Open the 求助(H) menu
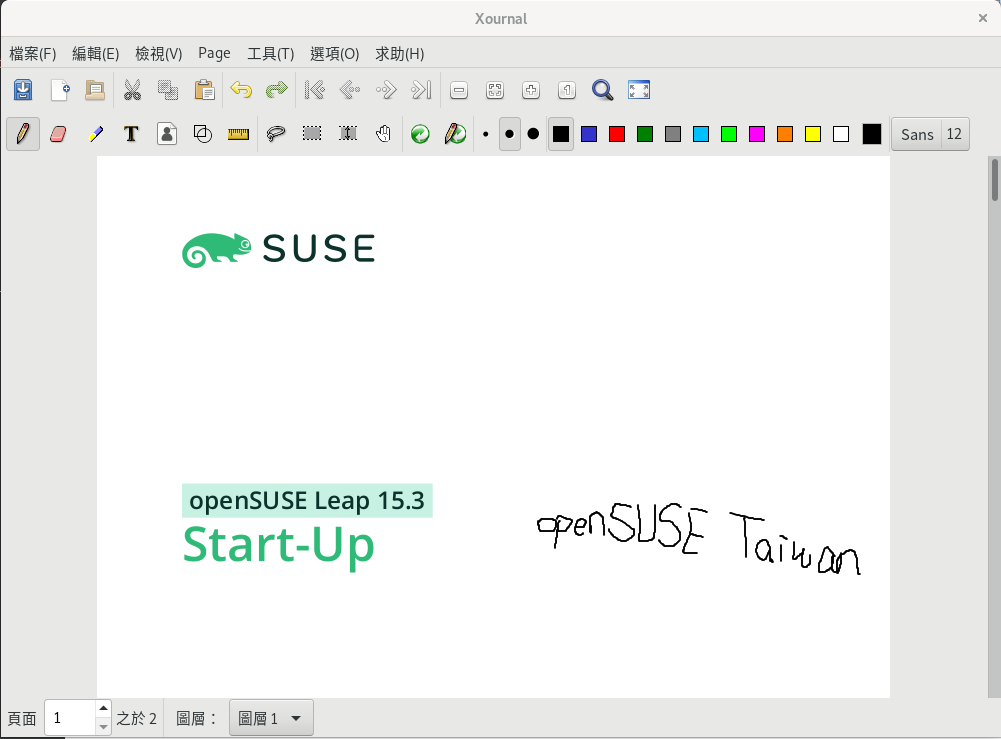 click(400, 54)
